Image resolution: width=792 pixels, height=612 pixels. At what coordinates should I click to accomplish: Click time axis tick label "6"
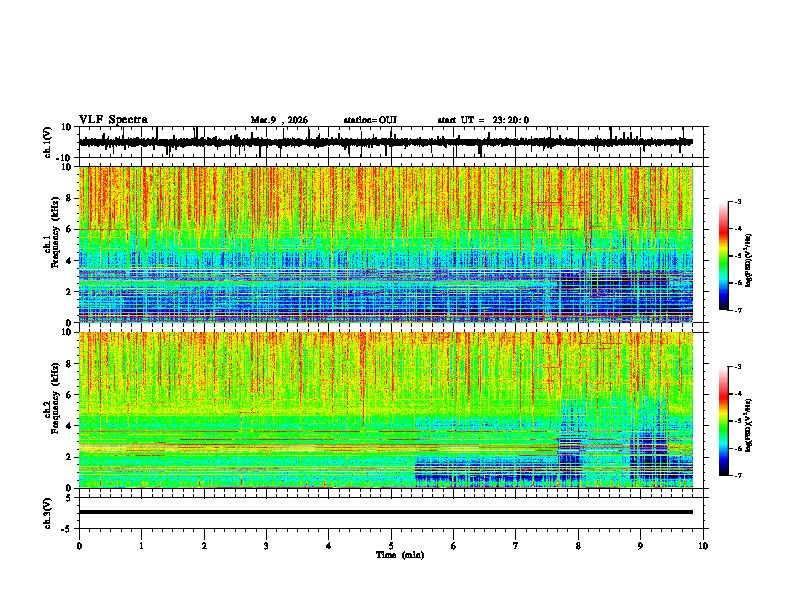click(x=453, y=546)
